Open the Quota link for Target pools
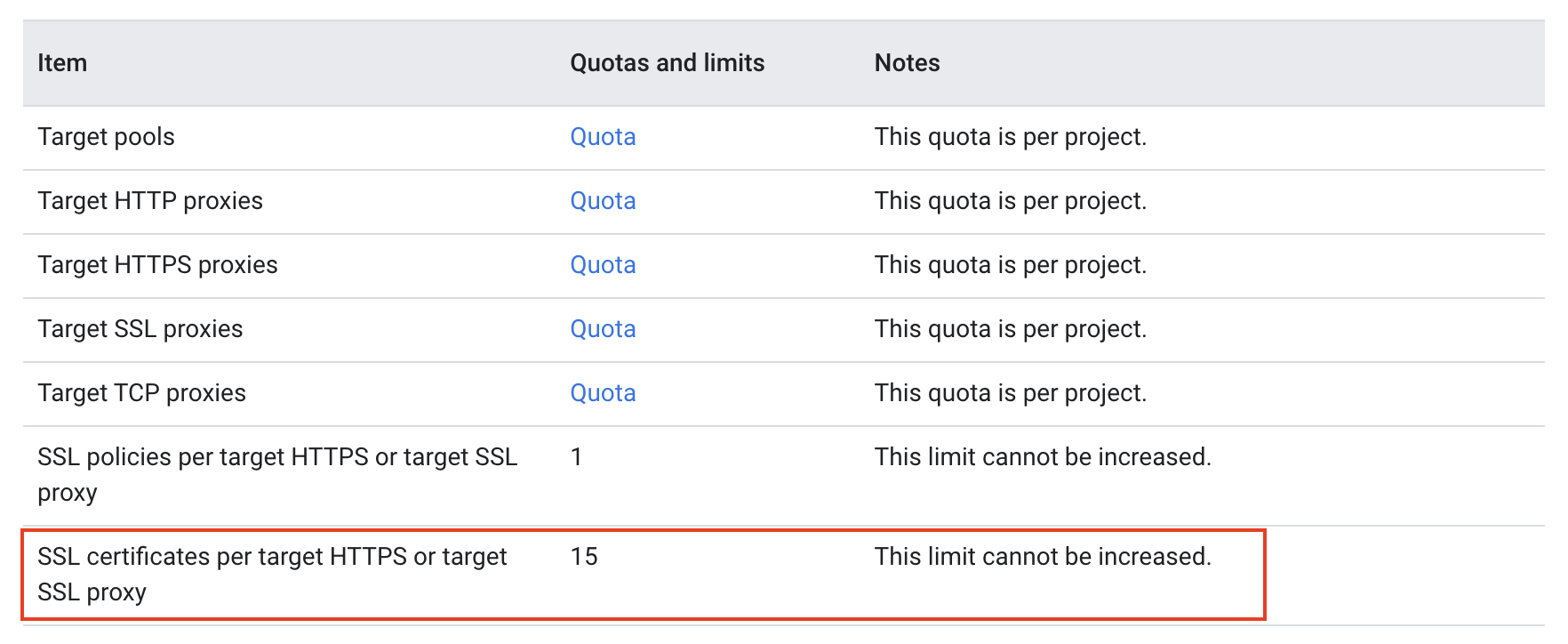The width and height of the screenshot is (1568, 644). coord(603,137)
